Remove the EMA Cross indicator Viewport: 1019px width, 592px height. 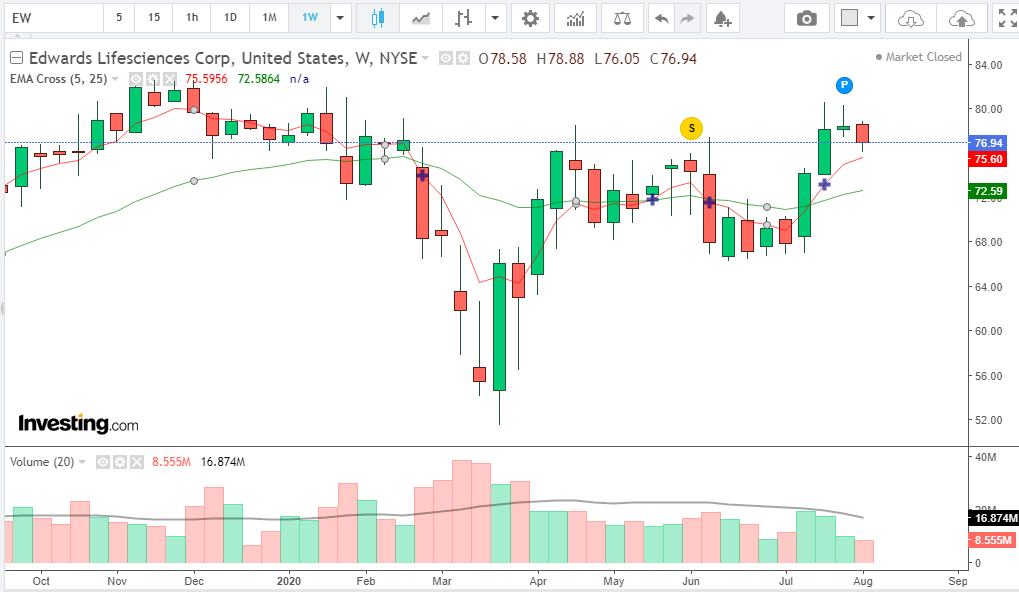[x=169, y=79]
